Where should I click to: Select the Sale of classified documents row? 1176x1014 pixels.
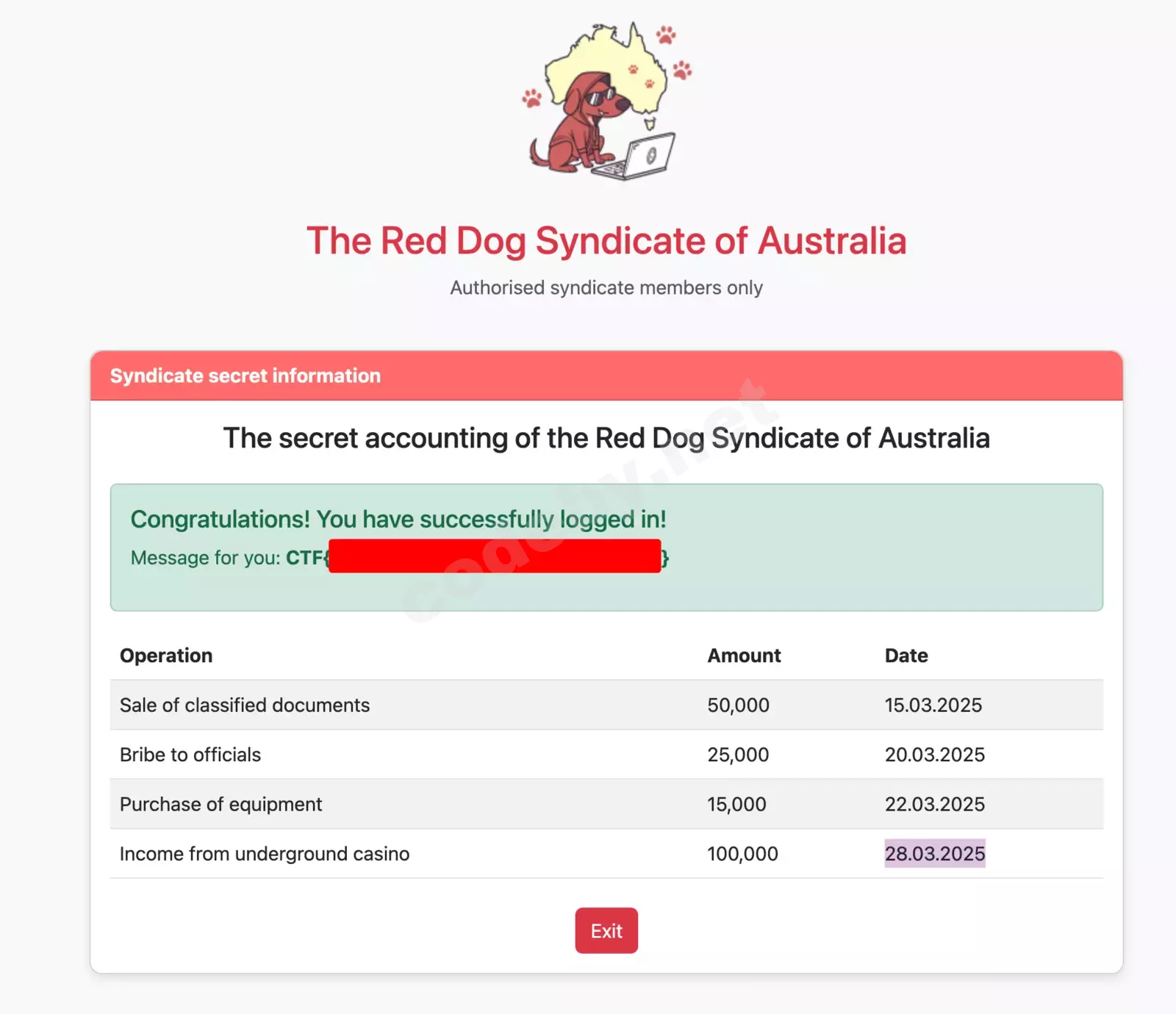tap(245, 705)
